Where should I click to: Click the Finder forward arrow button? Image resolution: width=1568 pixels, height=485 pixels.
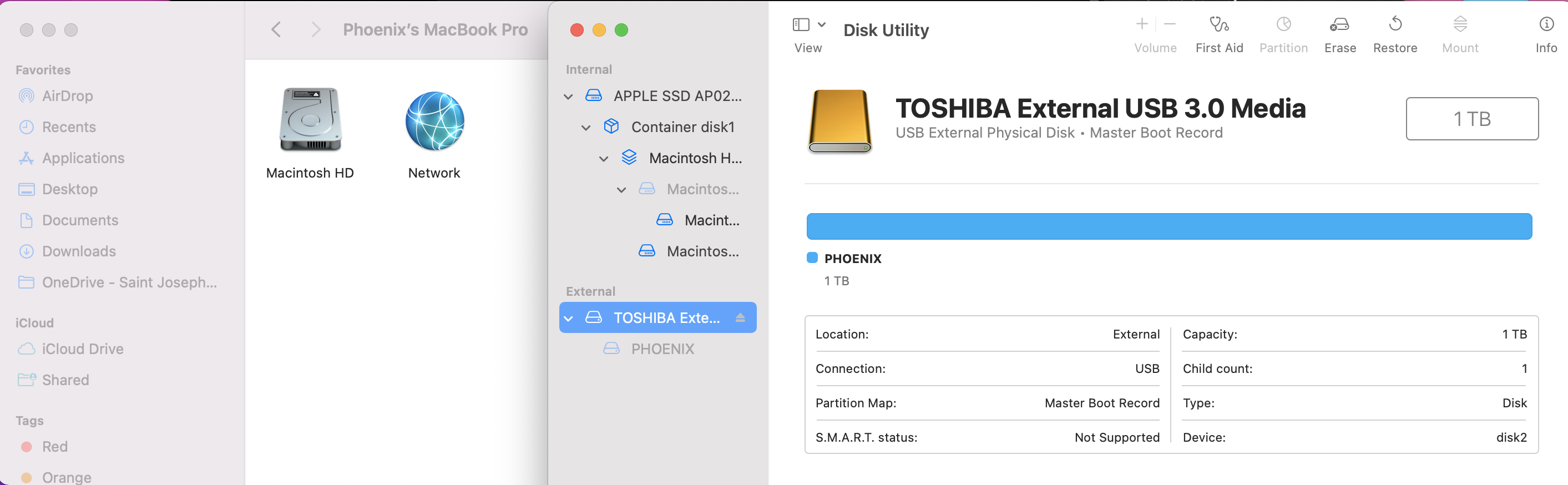(x=315, y=30)
